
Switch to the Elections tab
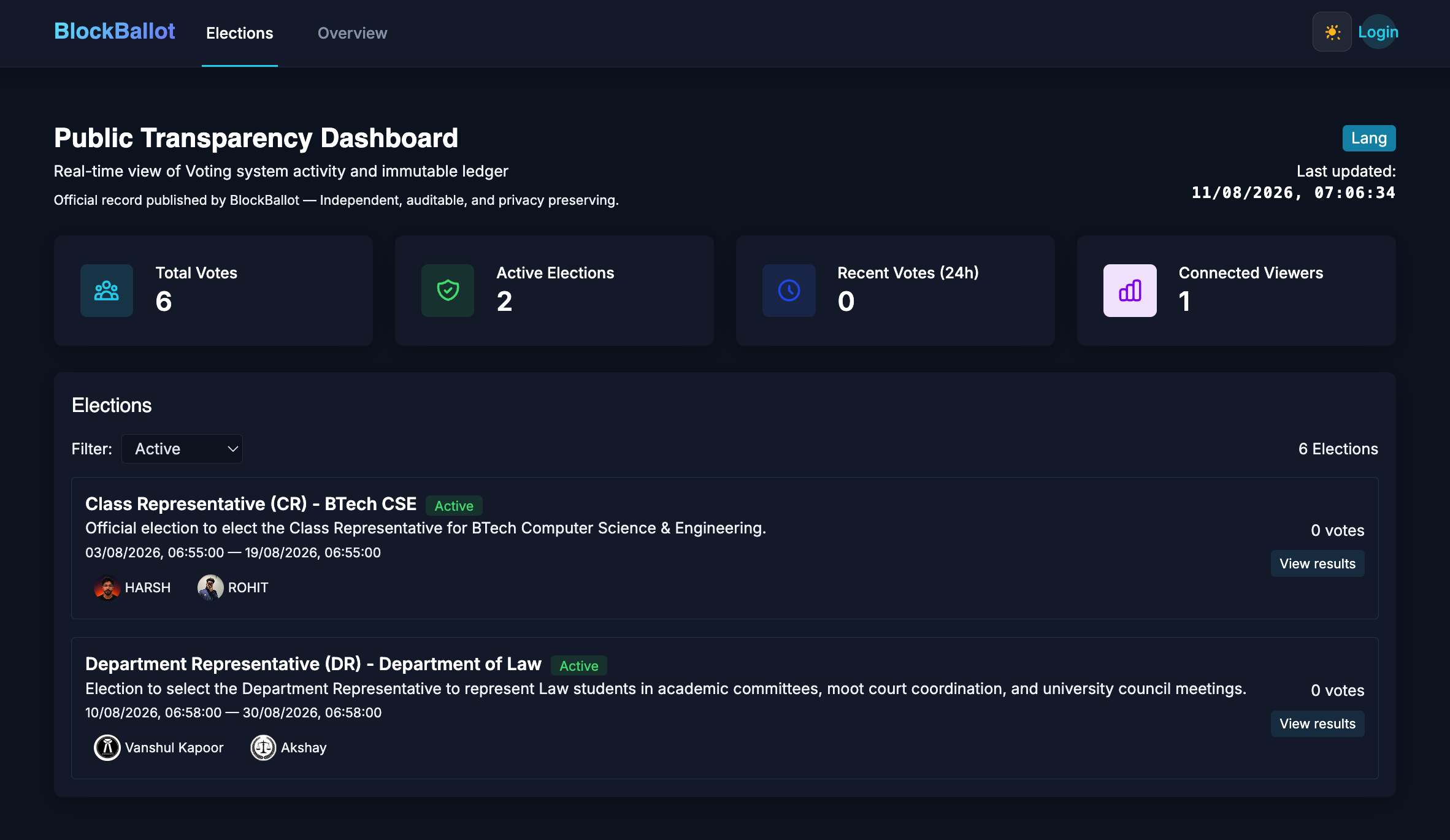[x=240, y=33]
